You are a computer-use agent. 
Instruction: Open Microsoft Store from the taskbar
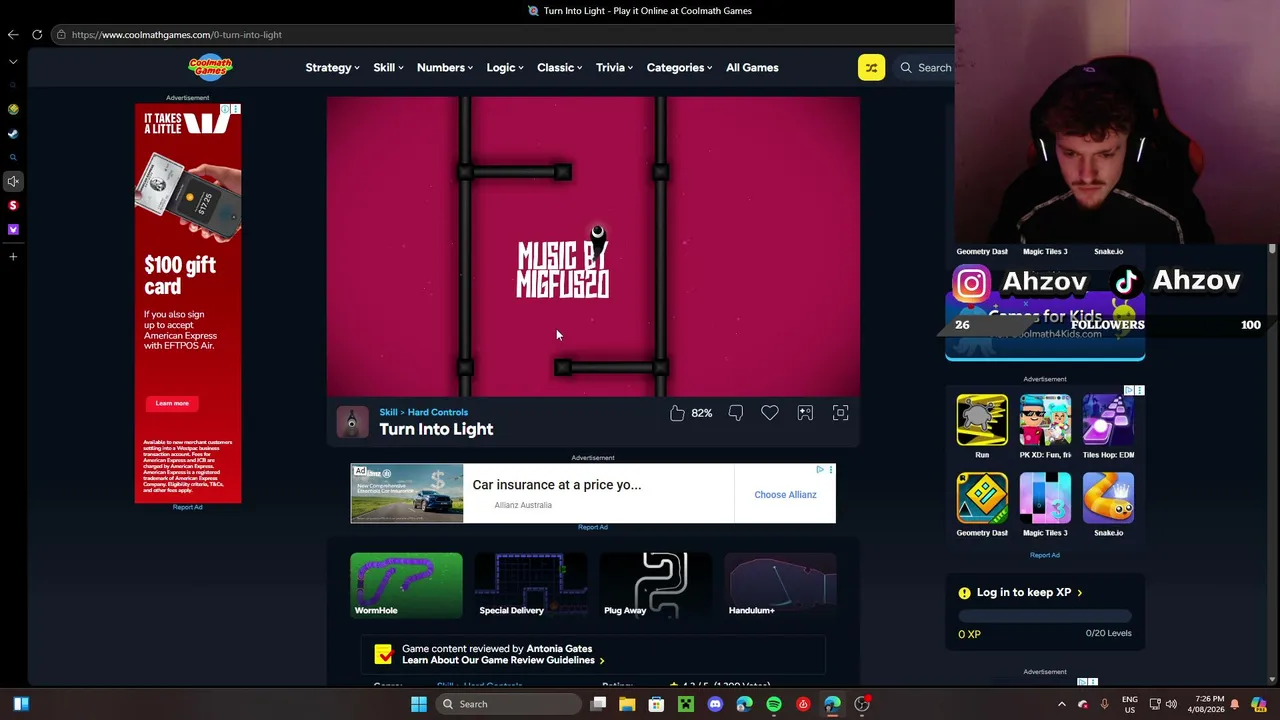coord(656,704)
